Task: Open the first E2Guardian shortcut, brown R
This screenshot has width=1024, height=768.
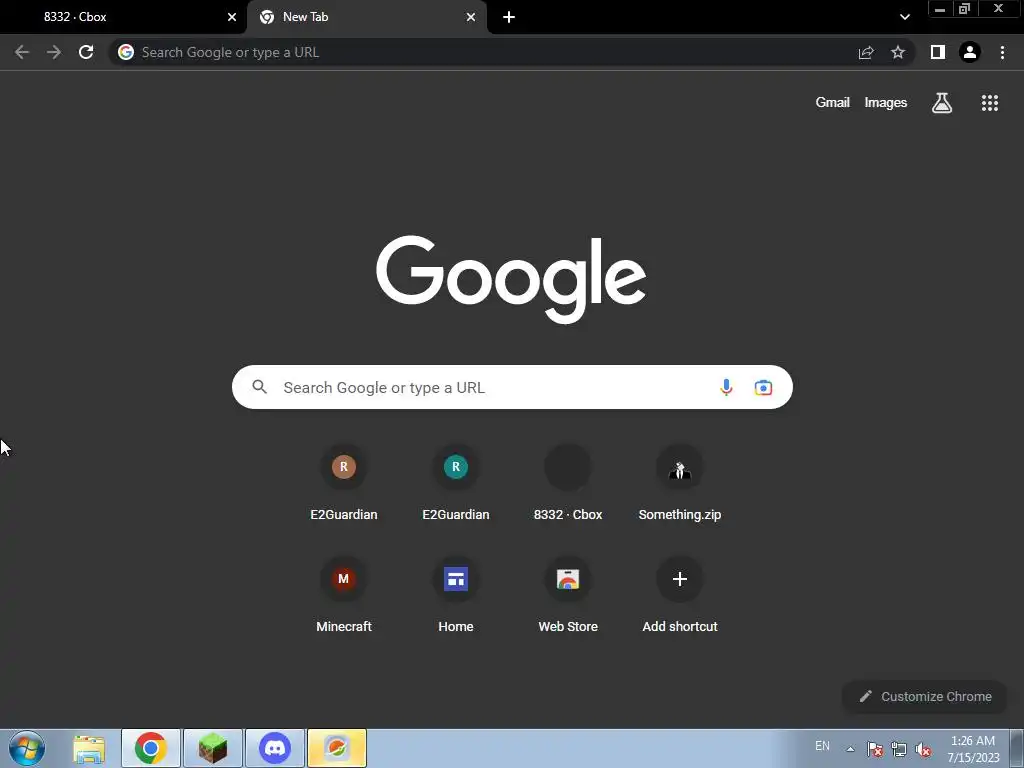Action: tap(344, 483)
